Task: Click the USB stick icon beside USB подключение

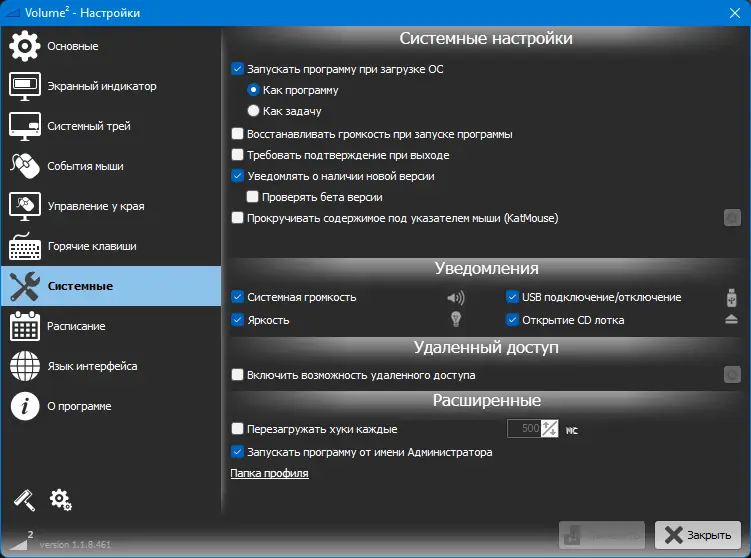Action: click(x=731, y=297)
